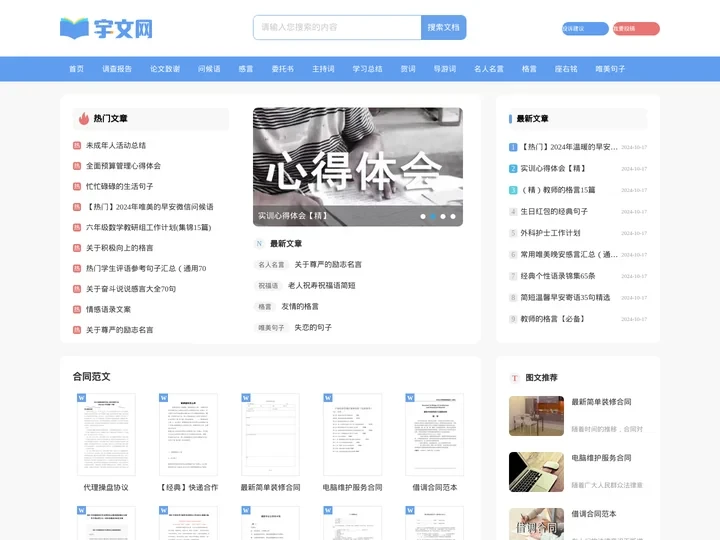Click rank badge 3 beside 教师的格言15篇
Screen dimensions: 720x540
[513, 190]
